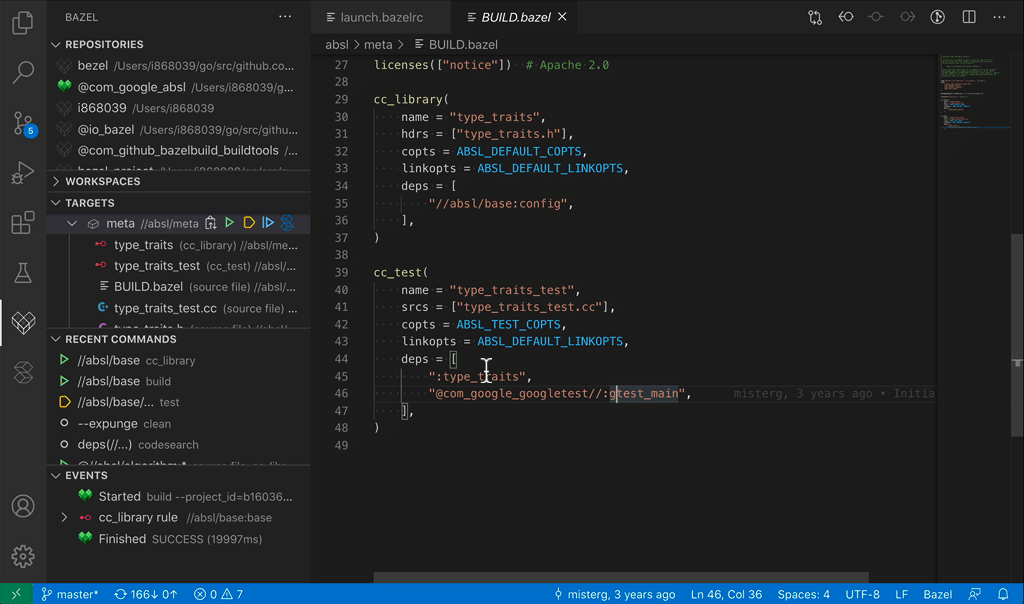Click the absl breadcrumb segment
The height and width of the screenshot is (604, 1024).
click(x=337, y=44)
